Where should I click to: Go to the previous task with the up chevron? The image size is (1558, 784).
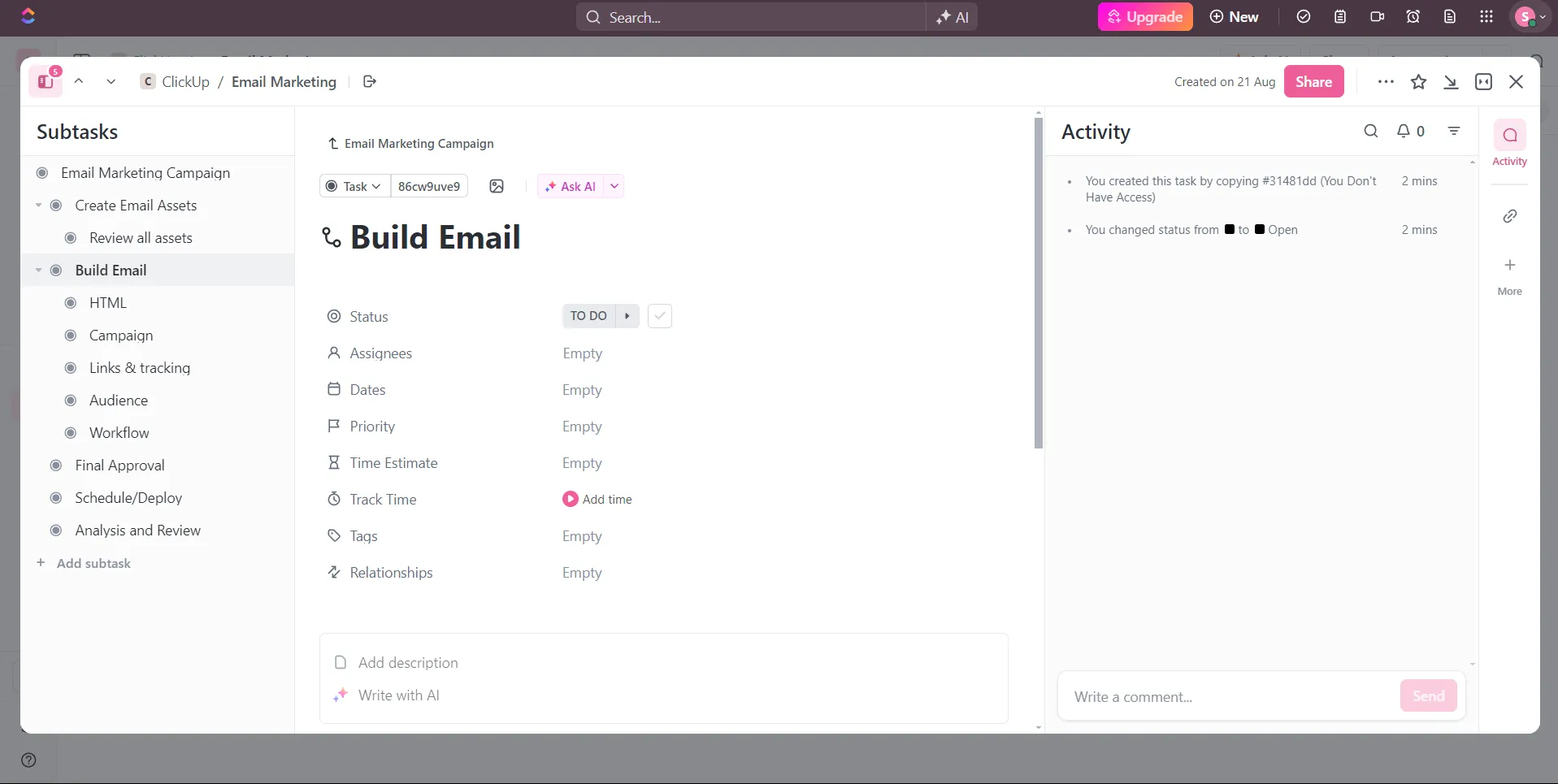tap(79, 81)
